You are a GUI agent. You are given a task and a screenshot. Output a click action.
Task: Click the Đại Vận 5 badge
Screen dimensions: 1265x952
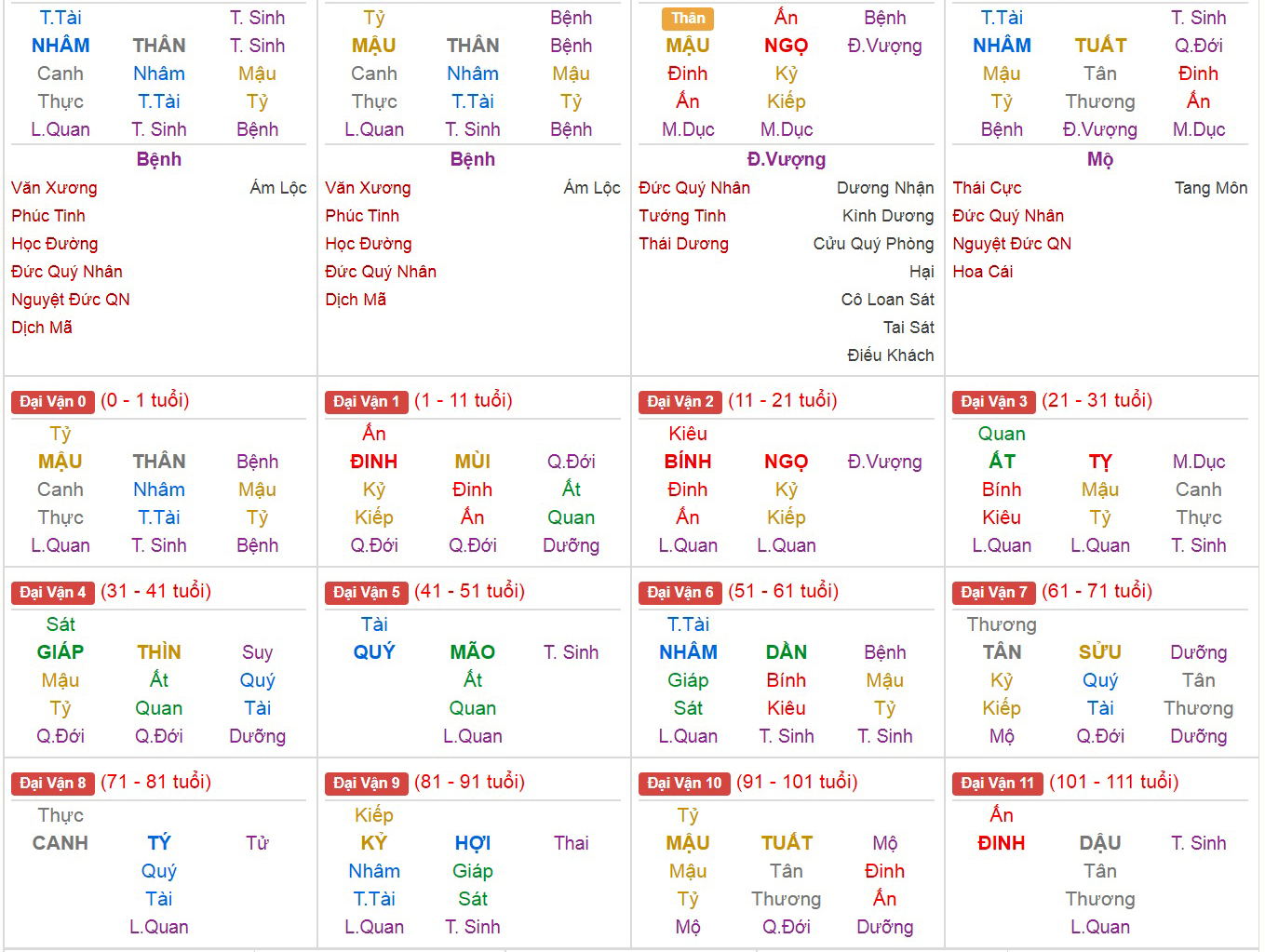point(366,593)
